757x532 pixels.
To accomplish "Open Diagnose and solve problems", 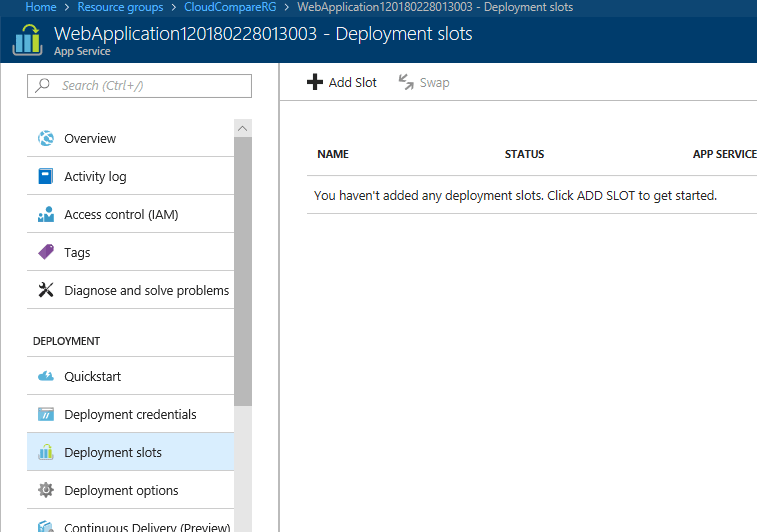I will (130, 290).
